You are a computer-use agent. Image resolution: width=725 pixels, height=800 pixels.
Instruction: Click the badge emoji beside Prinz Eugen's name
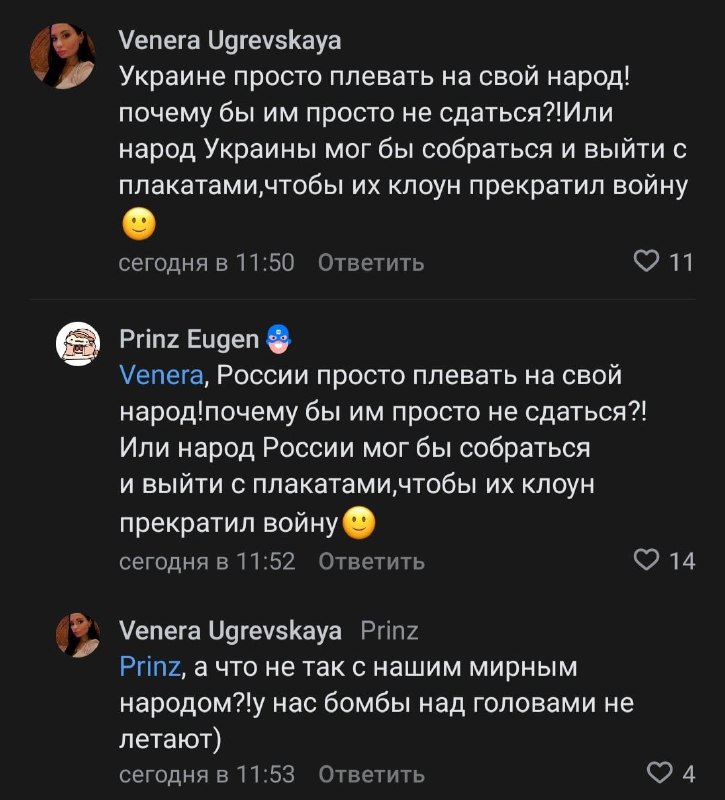point(279,340)
